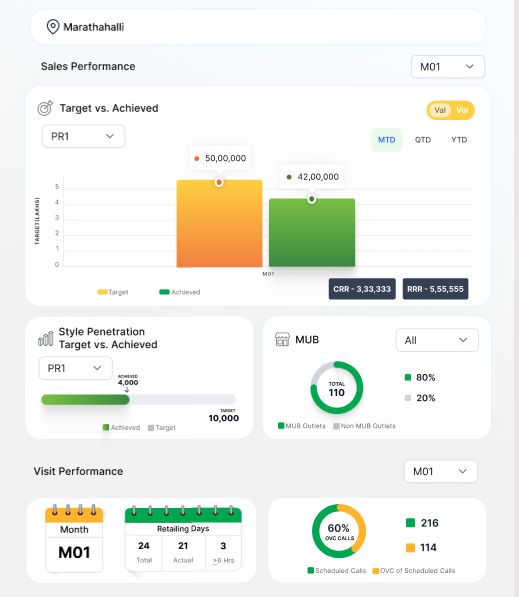The height and width of the screenshot is (597, 519).
Task: Click the 42,00,000 tooltip value
Action: [318, 177]
